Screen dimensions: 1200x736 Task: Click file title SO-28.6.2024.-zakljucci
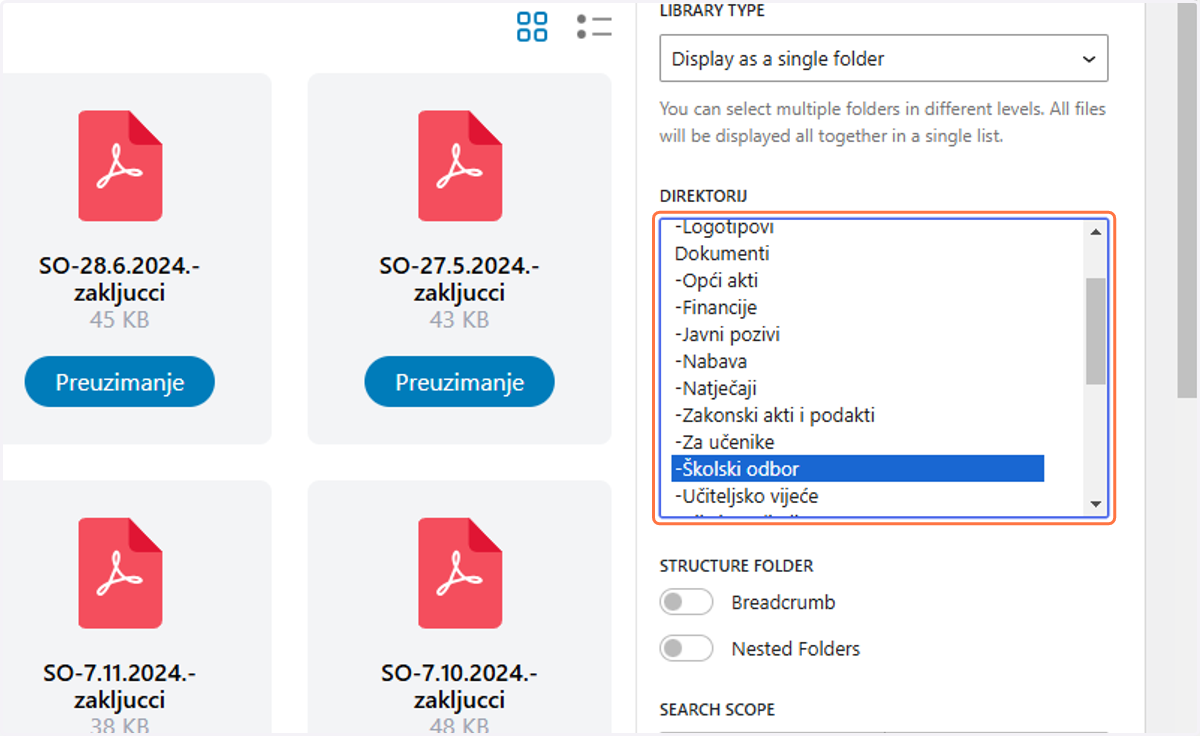tap(120, 280)
